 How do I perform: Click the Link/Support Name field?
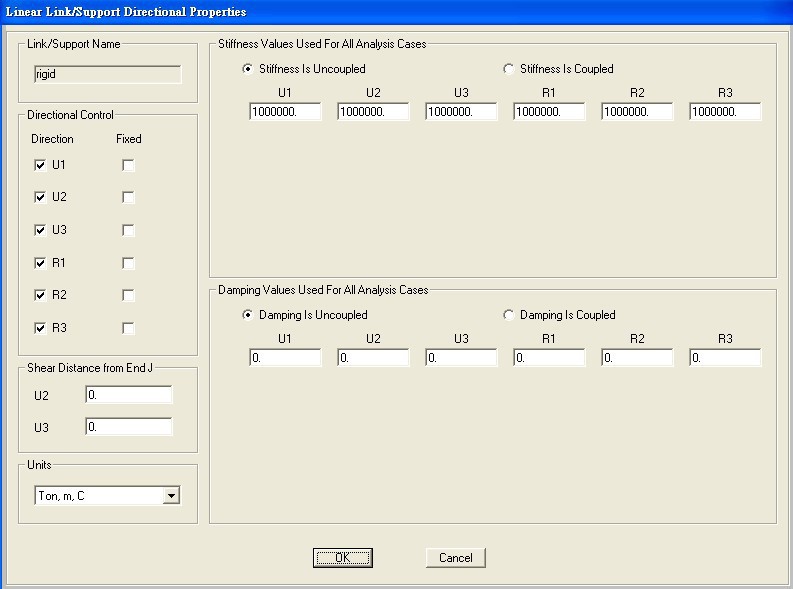[x=107, y=74]
